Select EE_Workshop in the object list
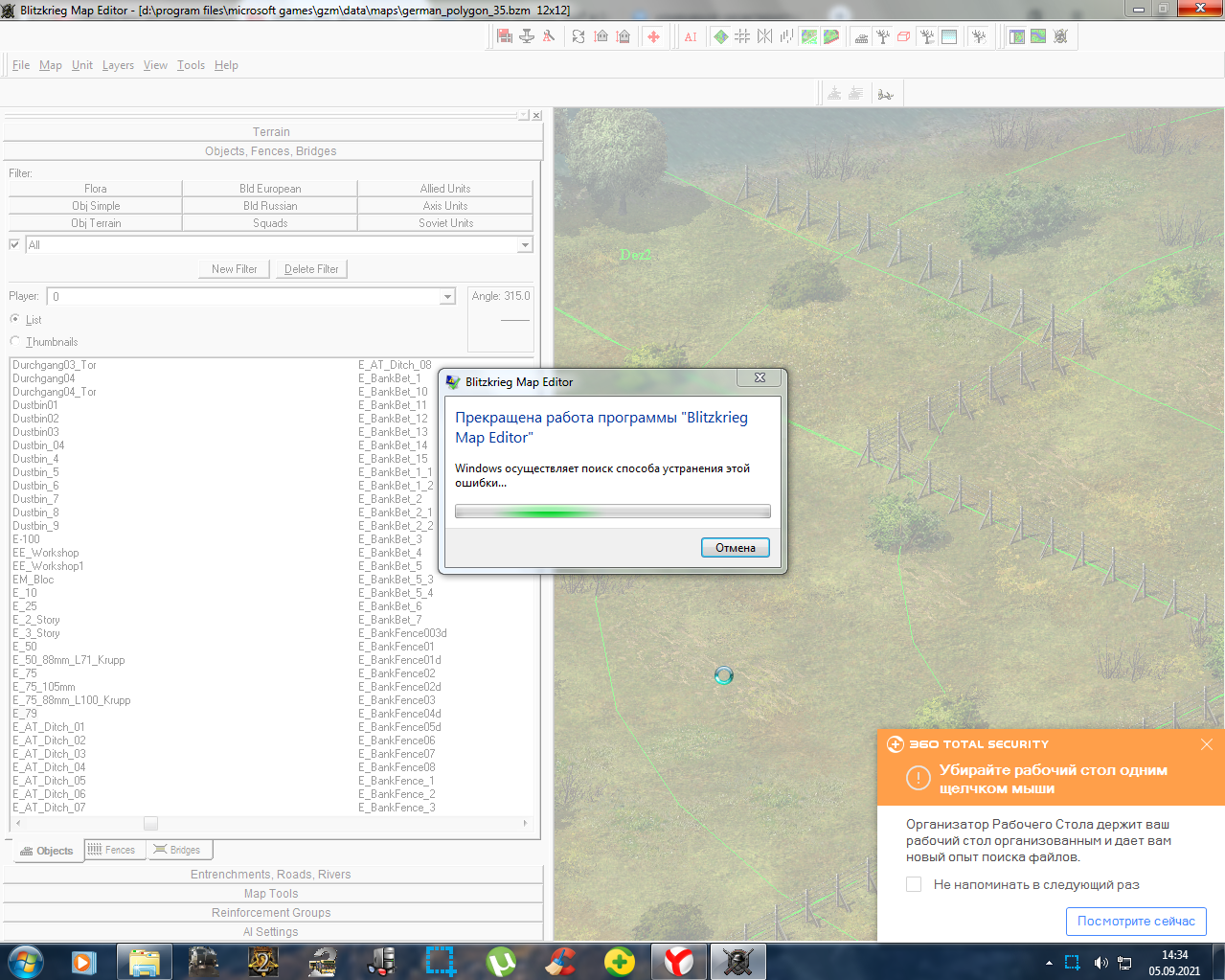 46,553
